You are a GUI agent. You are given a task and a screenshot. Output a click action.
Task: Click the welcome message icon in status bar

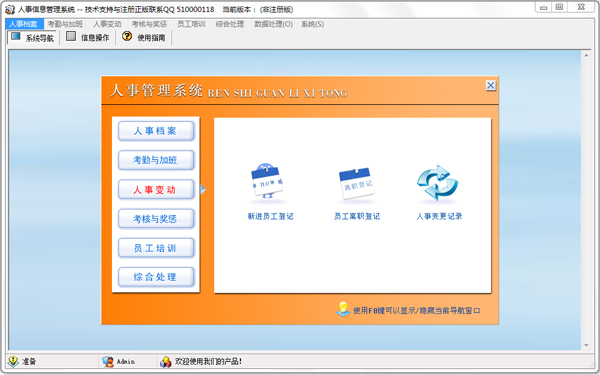pos(166,361)
